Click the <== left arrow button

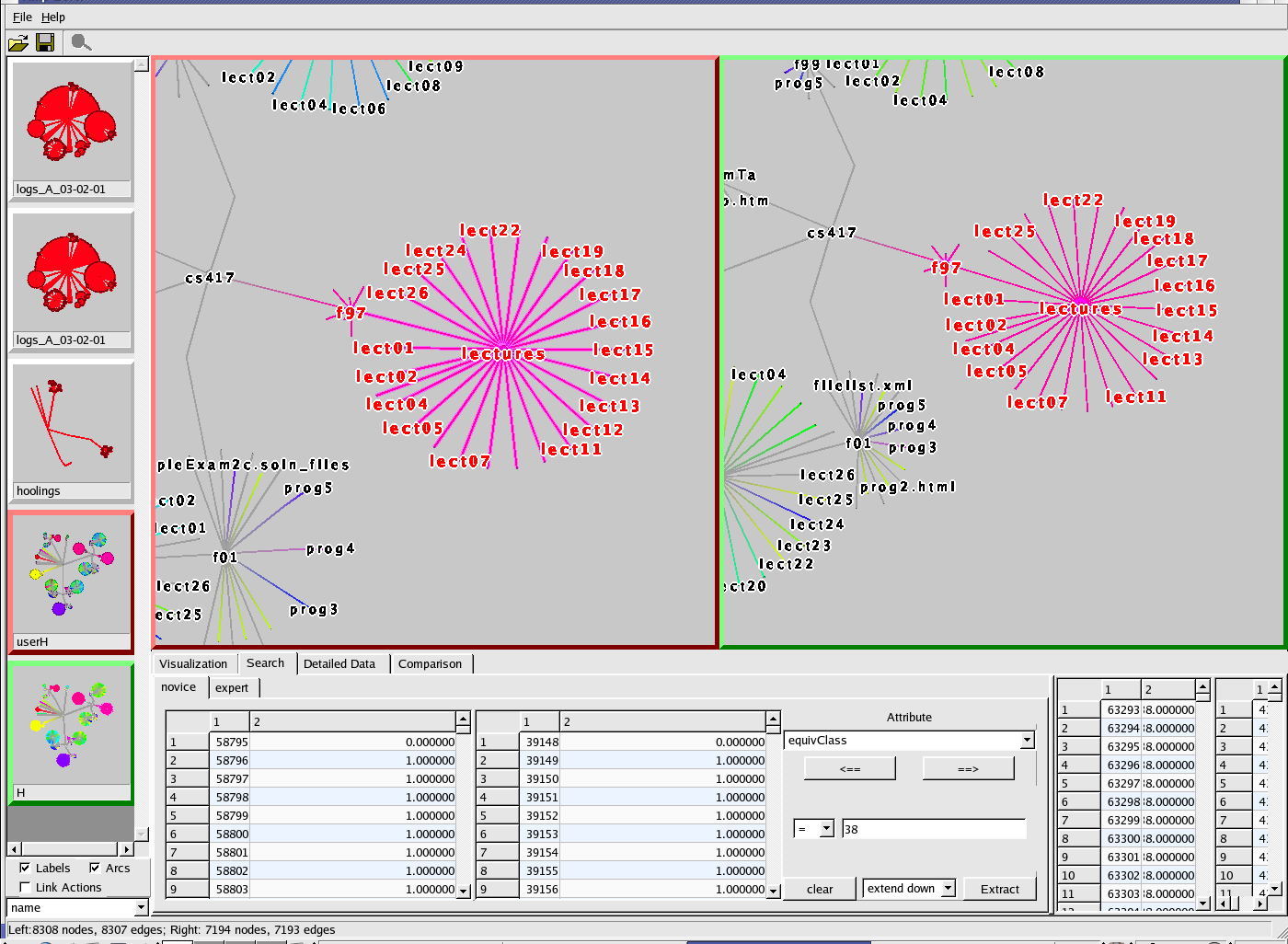click(849, 768)
